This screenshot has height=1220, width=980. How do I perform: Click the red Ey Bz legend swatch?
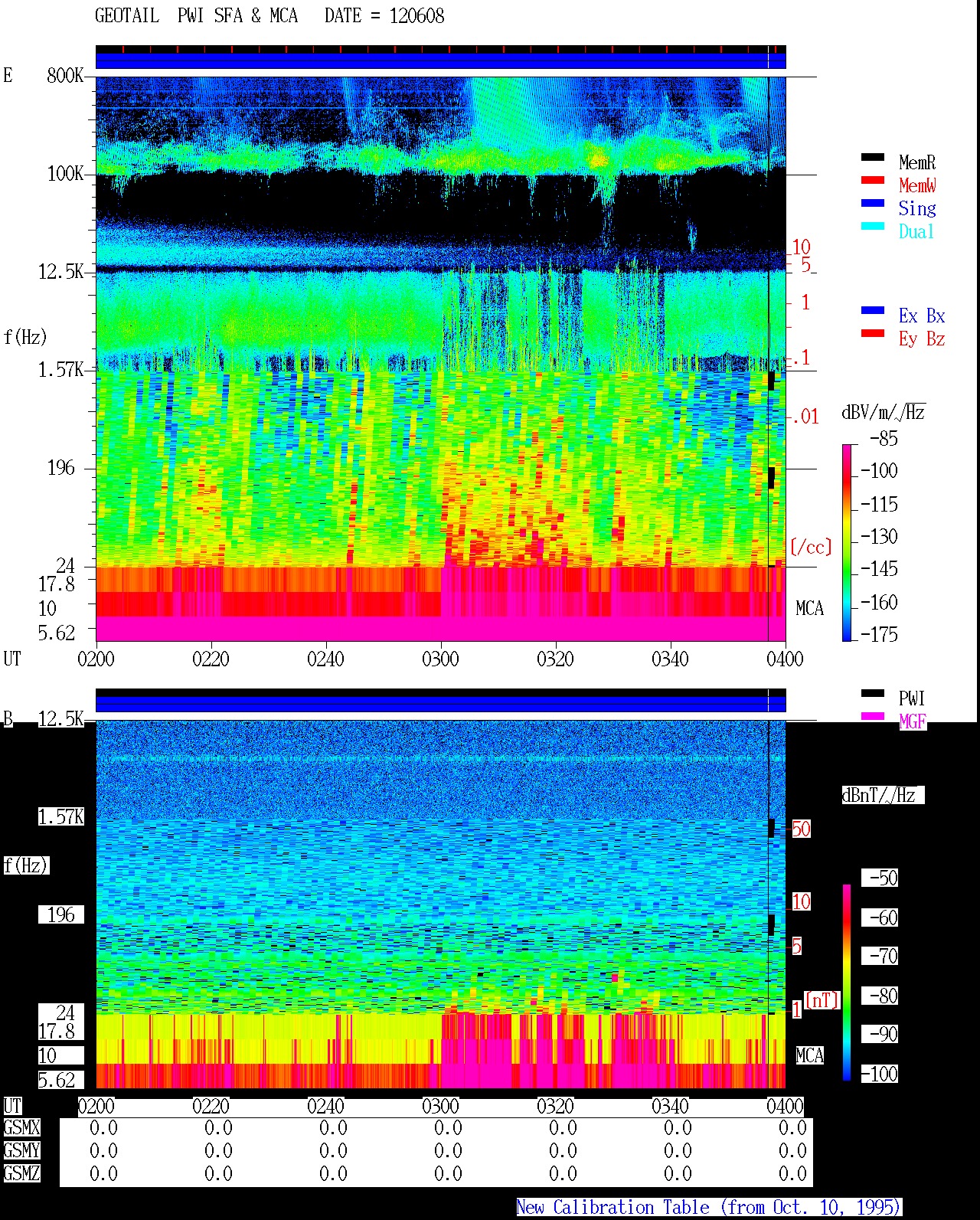[x=872, y=334]
